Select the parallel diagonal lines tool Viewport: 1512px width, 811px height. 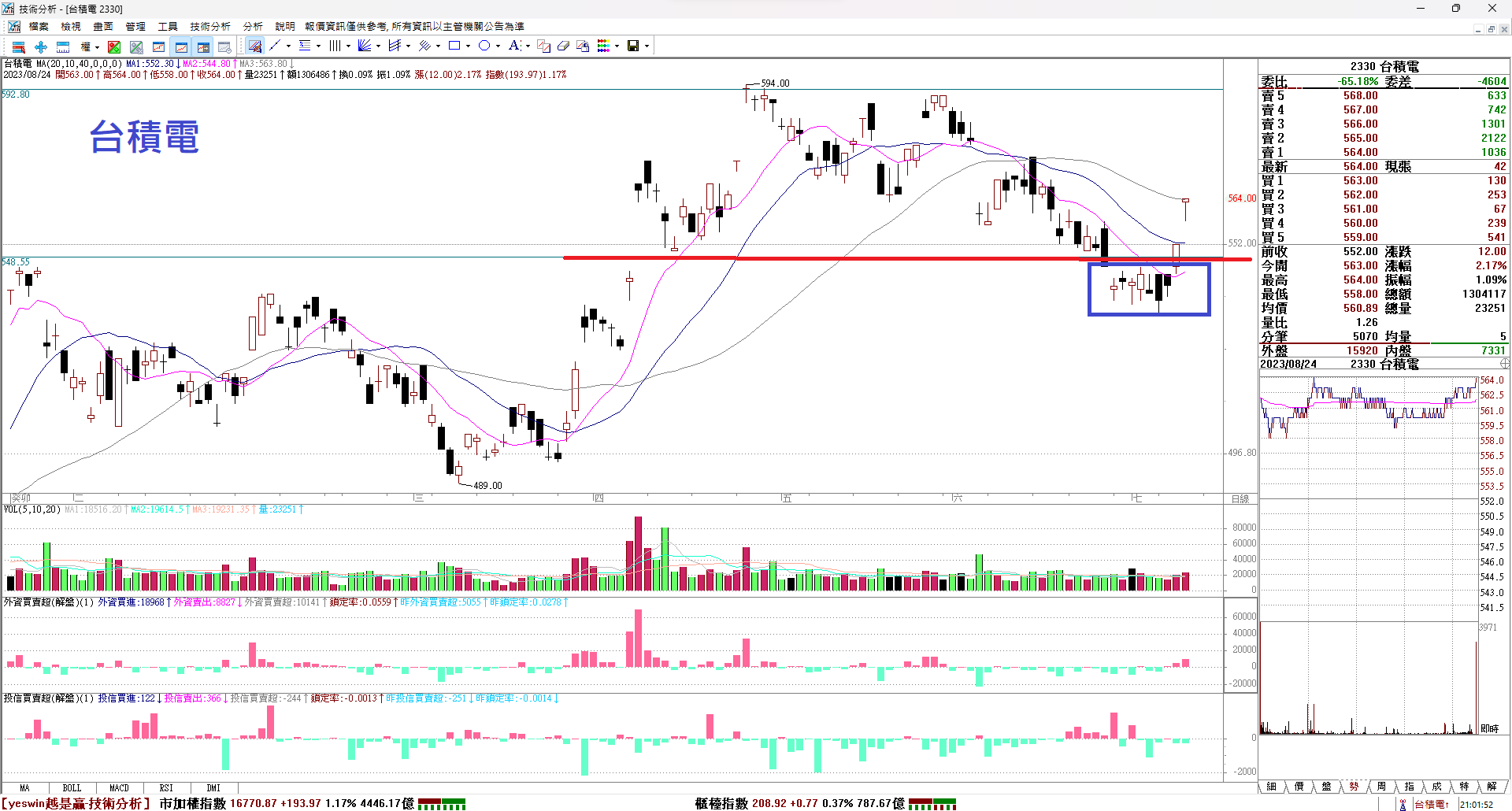[x=424, y=46]
